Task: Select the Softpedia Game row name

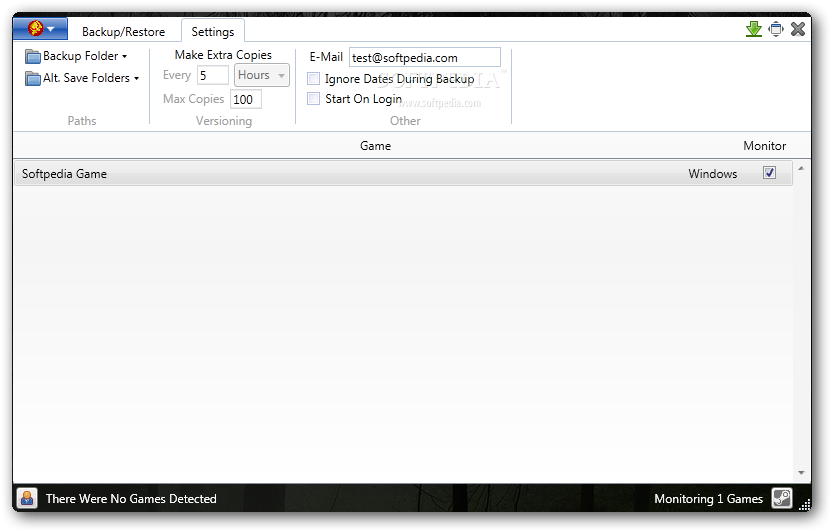Action: 64,174
